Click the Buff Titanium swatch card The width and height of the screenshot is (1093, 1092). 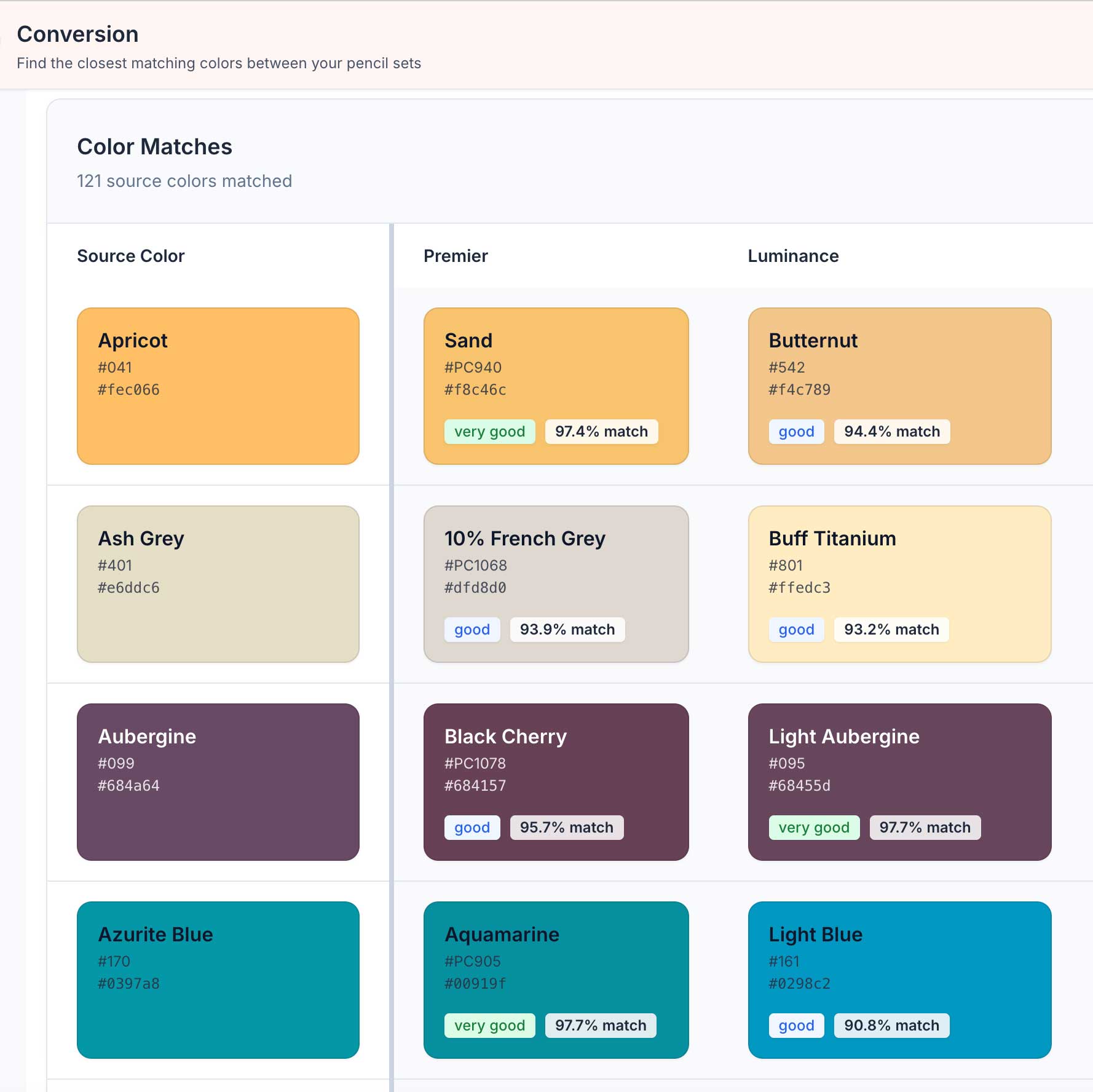click(900, 584)
